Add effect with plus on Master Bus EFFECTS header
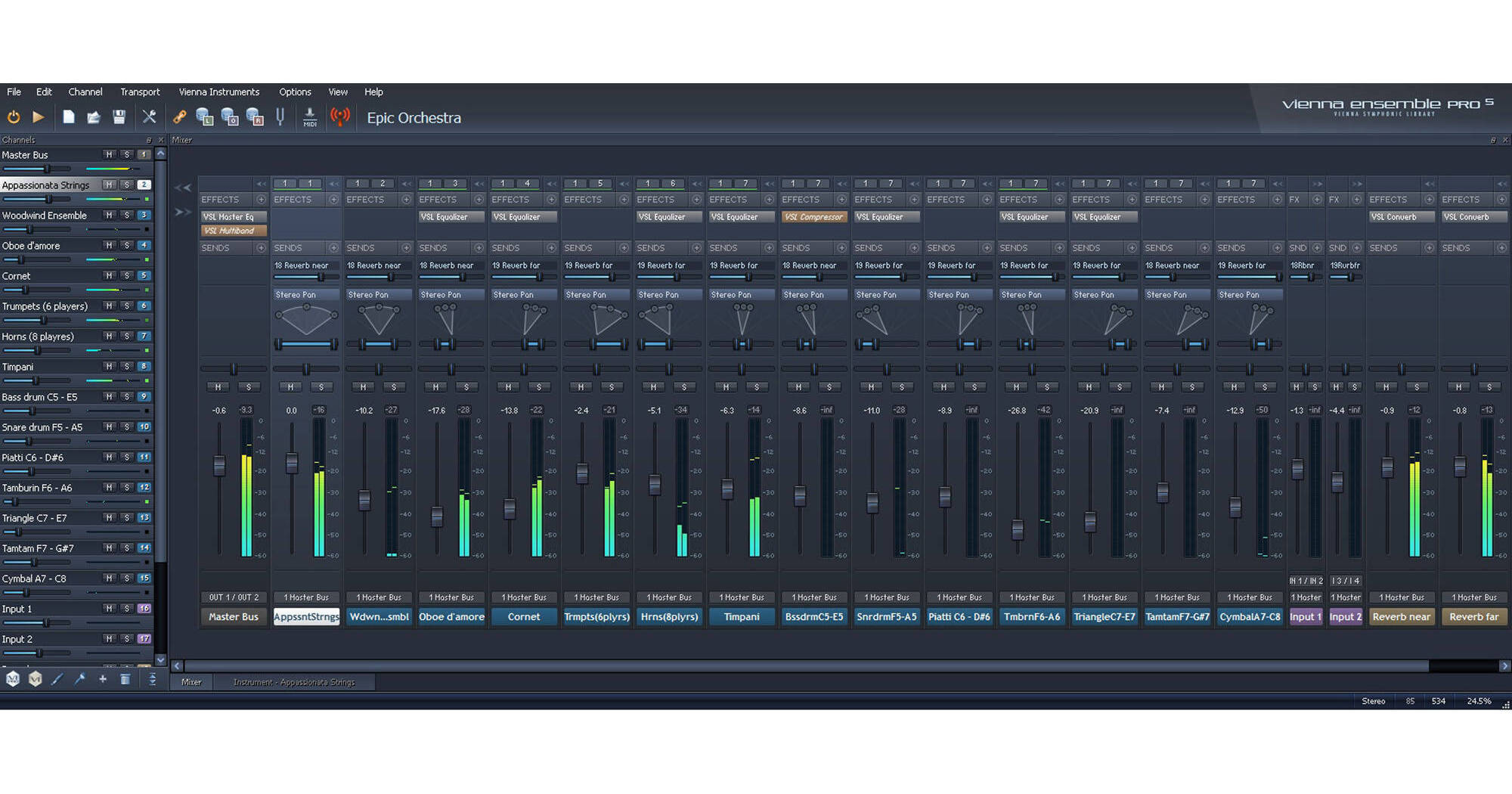The image size is (1512, 794). tap(261, 200)
